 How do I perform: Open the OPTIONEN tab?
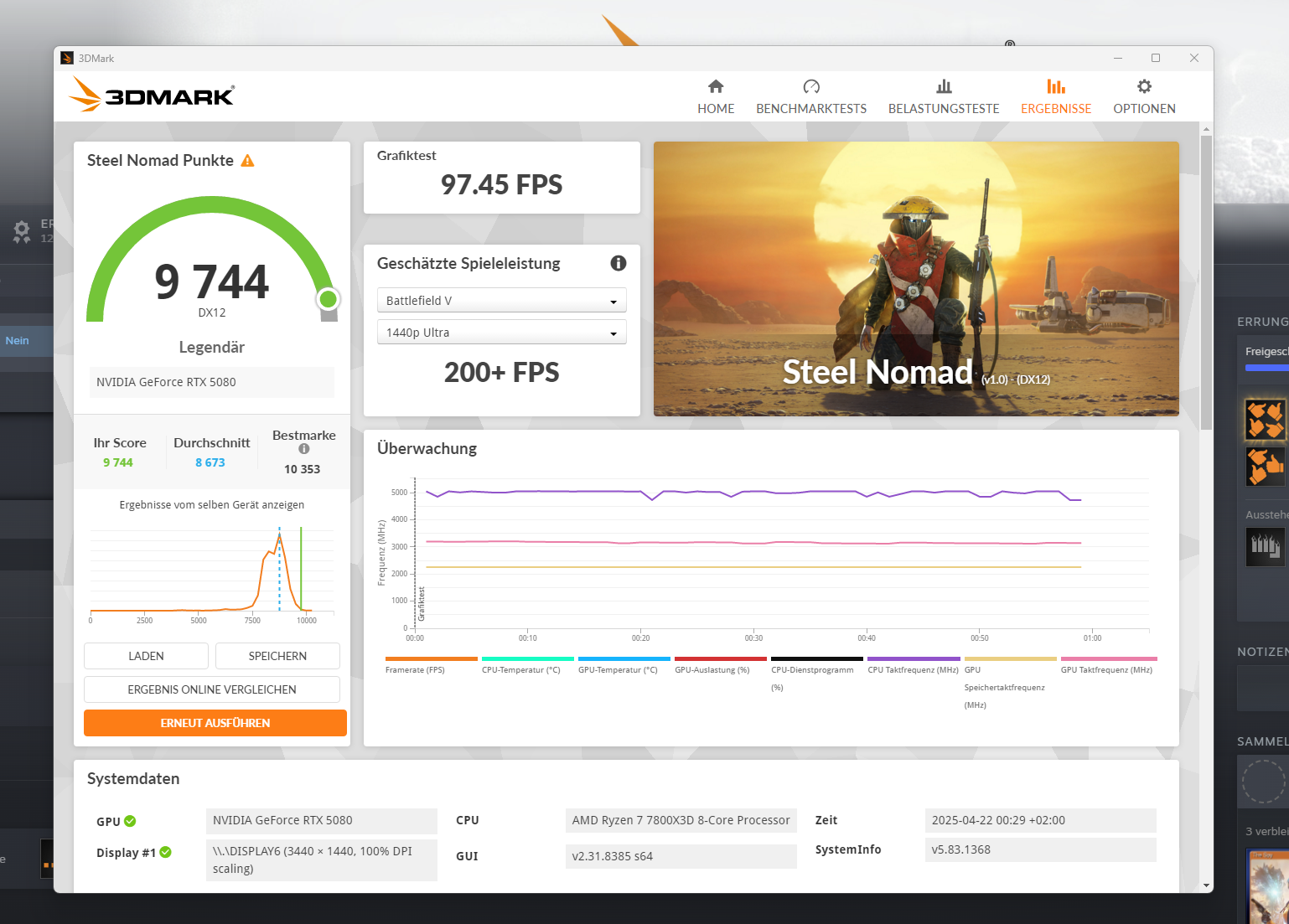click(x=1144, y=97)
